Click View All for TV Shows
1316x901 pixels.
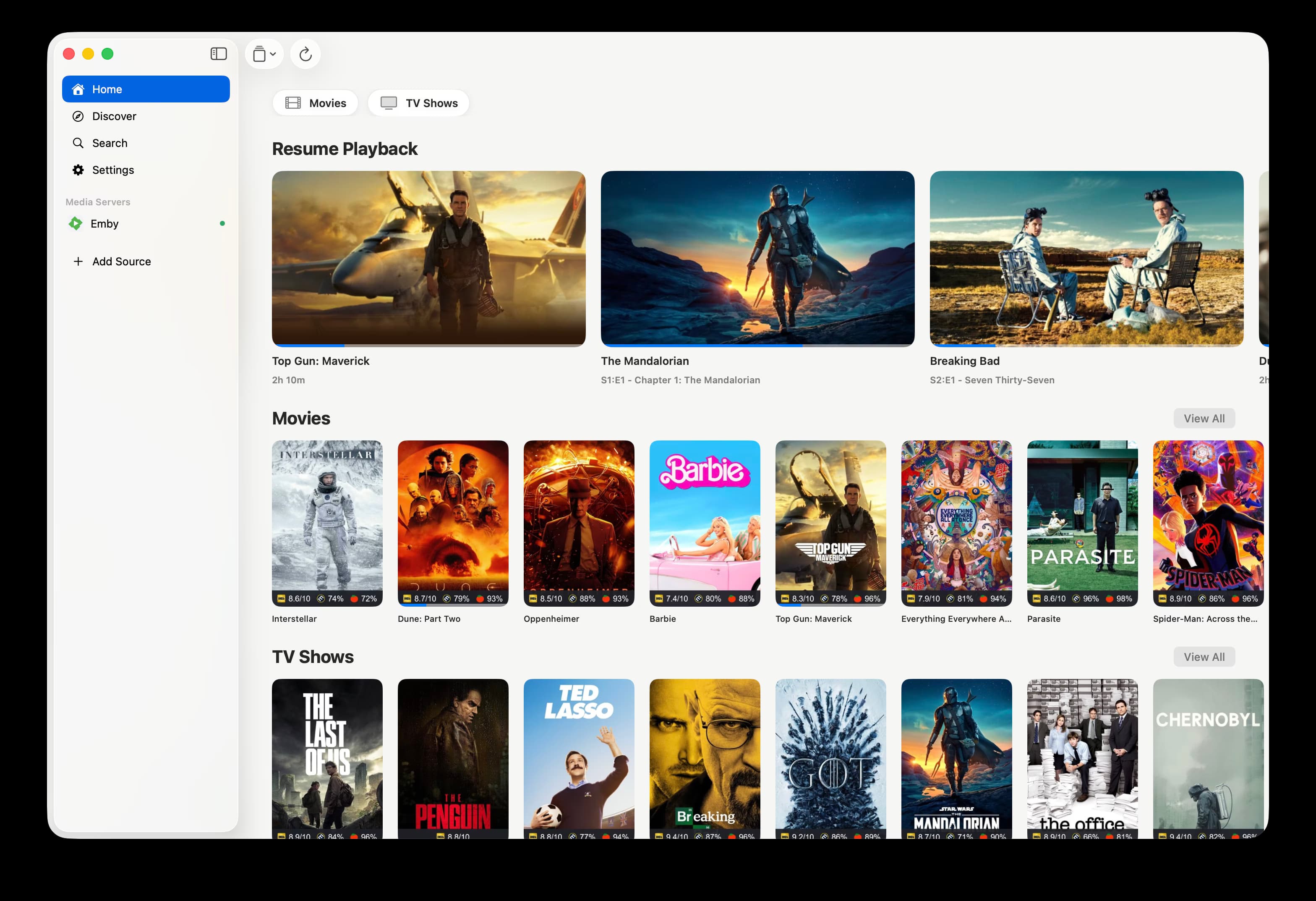pos(1204,657)
